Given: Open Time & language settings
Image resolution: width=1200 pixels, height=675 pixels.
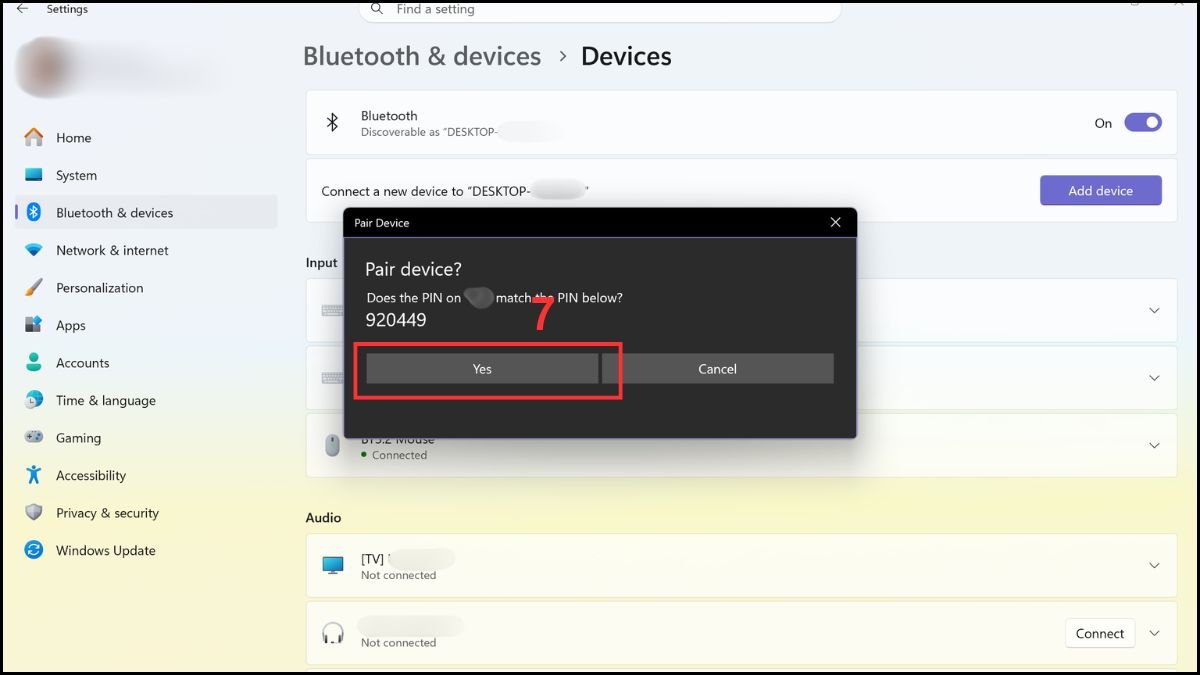Looking at the screenshot, I should (x=146, y=400).
